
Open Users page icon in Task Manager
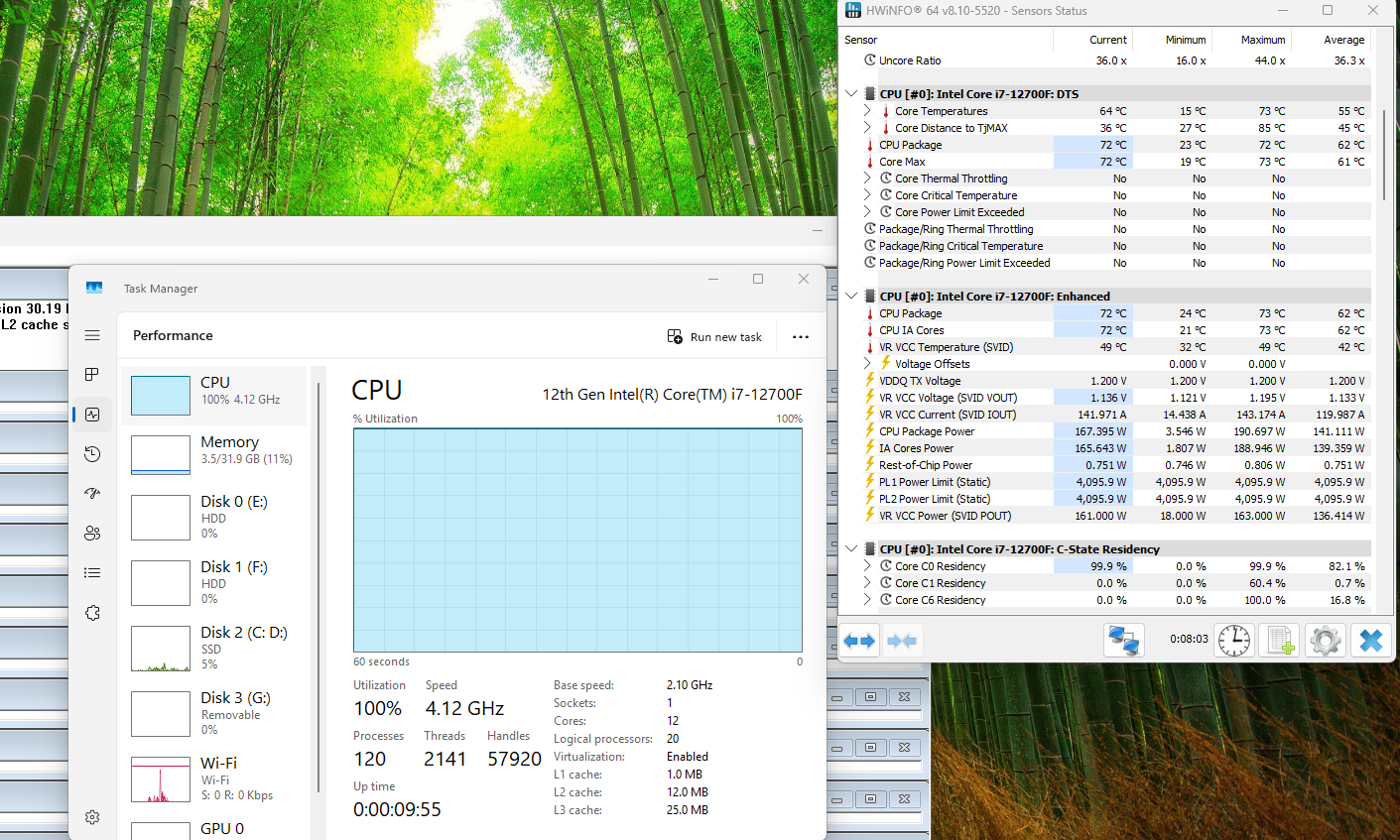pyautogui.click(x=92, y=533)
